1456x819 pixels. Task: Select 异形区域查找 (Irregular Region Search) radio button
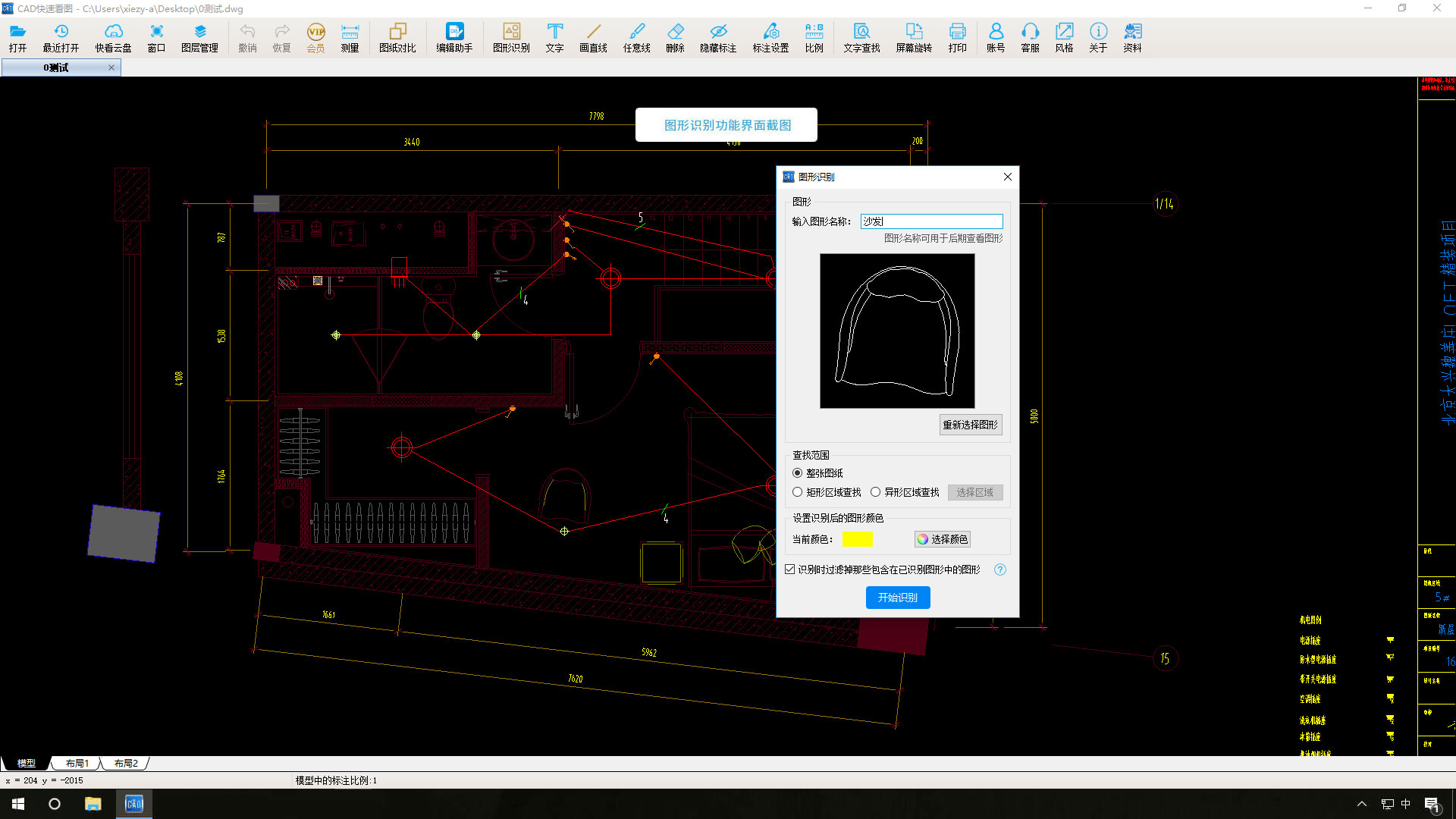point(876,492)
